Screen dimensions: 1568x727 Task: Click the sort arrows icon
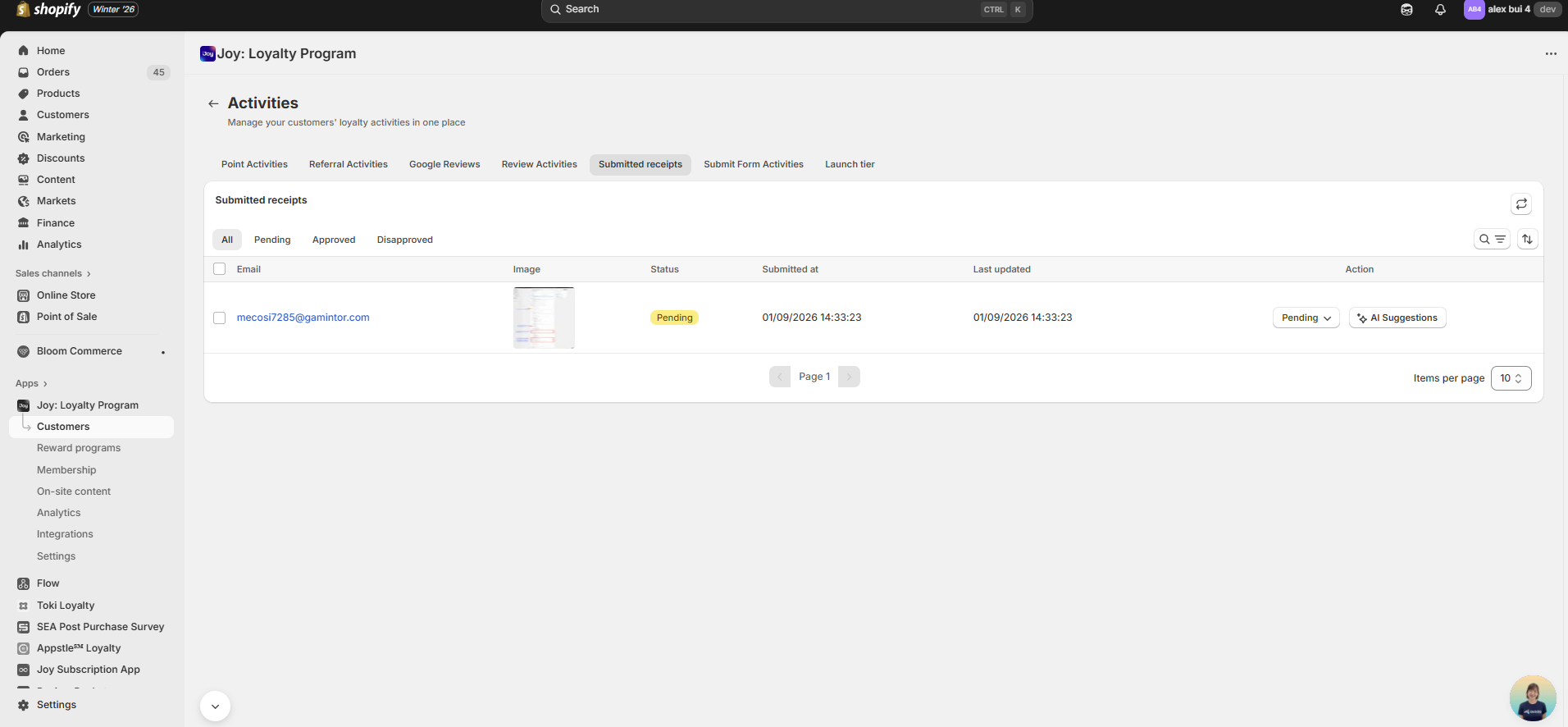(1527, 240)
